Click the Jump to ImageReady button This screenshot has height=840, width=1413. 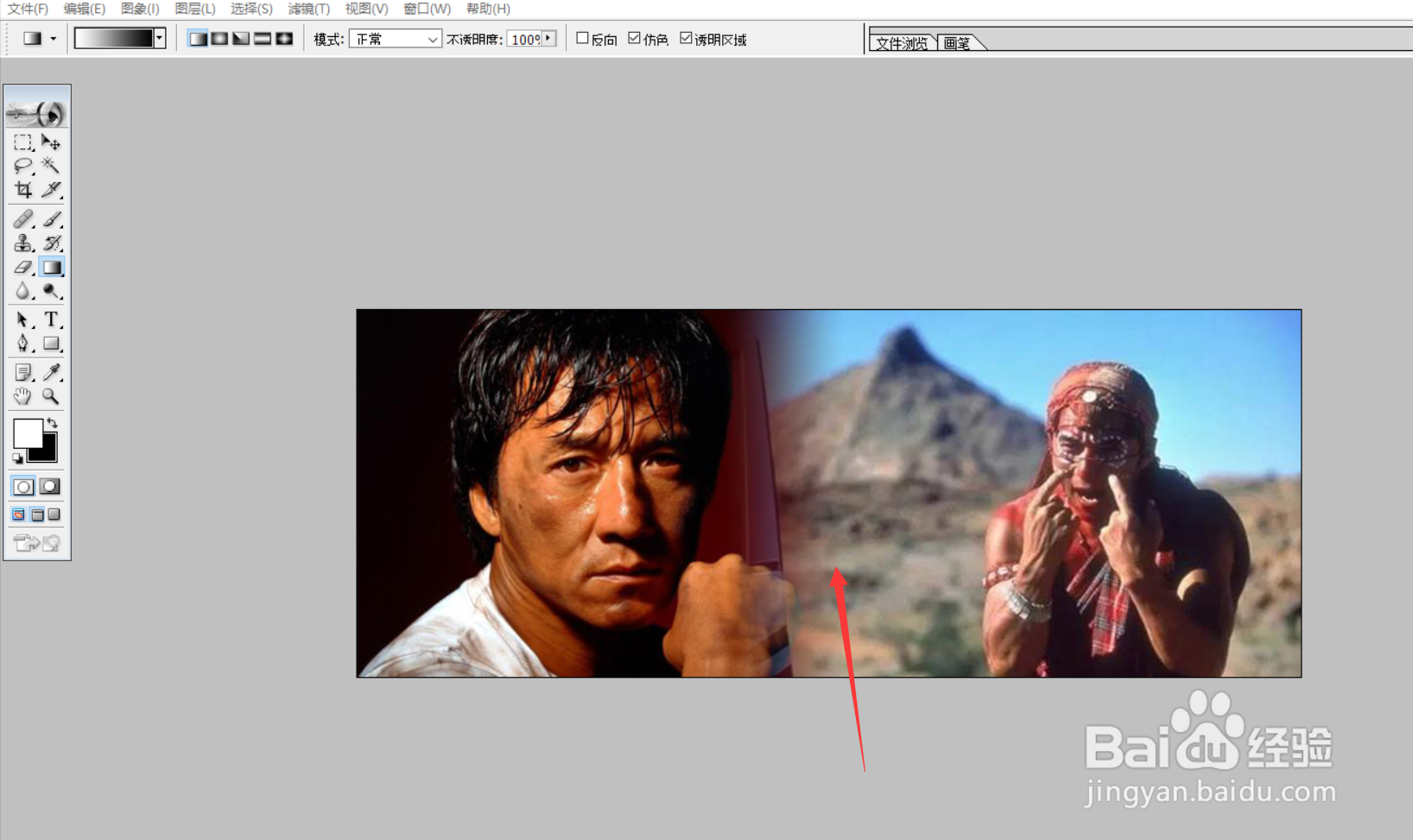[x=37, y=543]
